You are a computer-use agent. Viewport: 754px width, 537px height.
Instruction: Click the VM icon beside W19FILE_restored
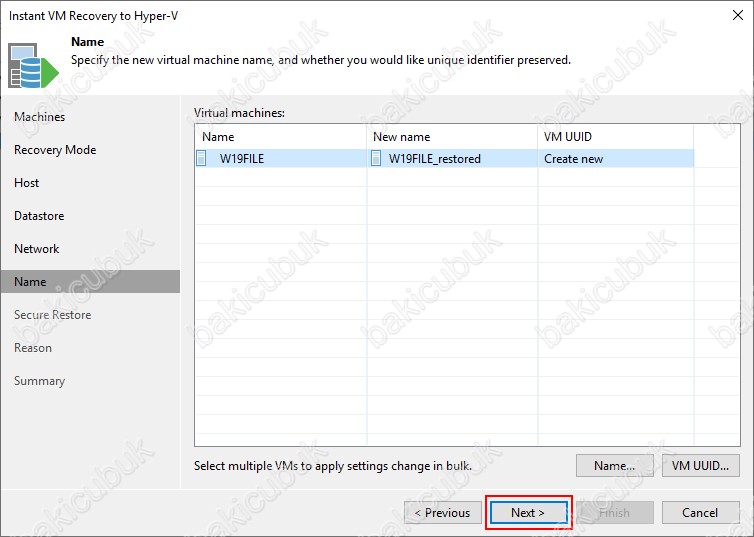coord(376,158)
